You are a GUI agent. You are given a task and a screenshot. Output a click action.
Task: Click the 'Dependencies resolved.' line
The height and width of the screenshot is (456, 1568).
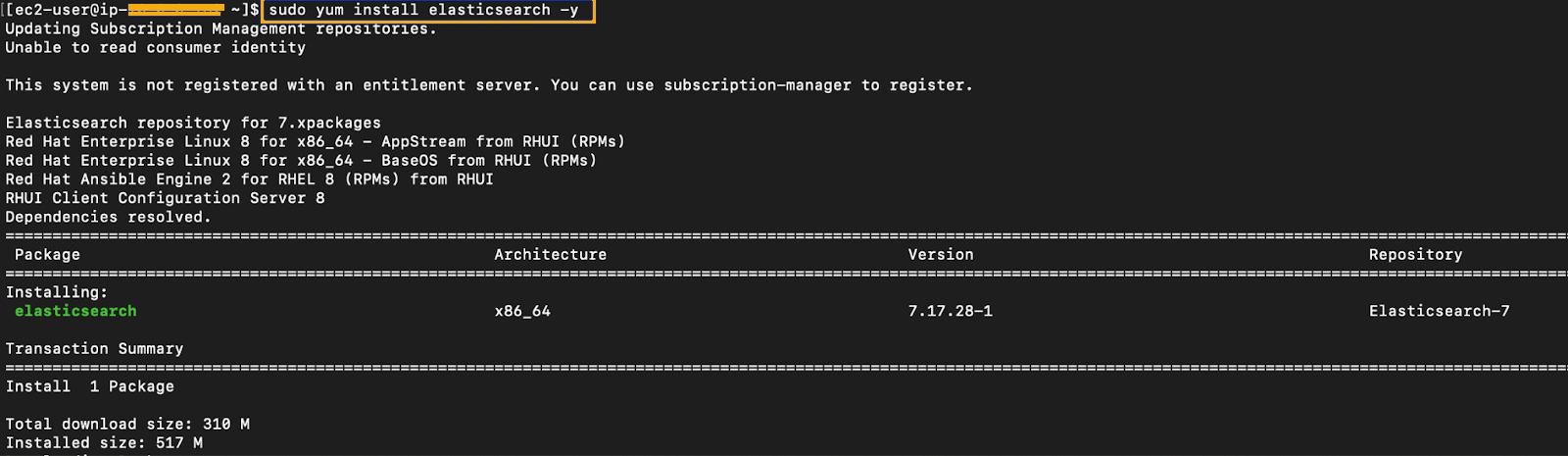(x=108, y=217)
